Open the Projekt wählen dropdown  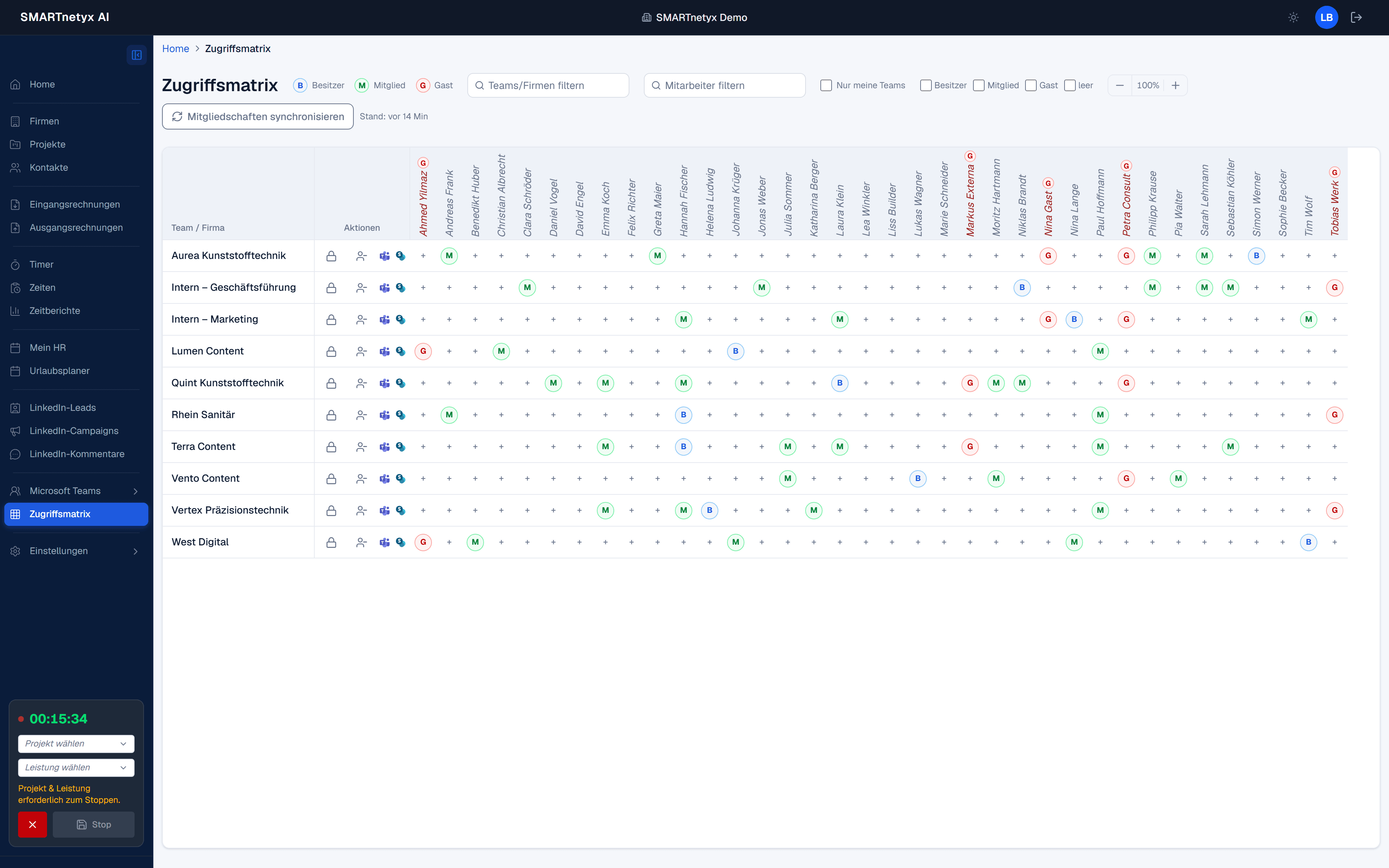(x=76, y=744)
